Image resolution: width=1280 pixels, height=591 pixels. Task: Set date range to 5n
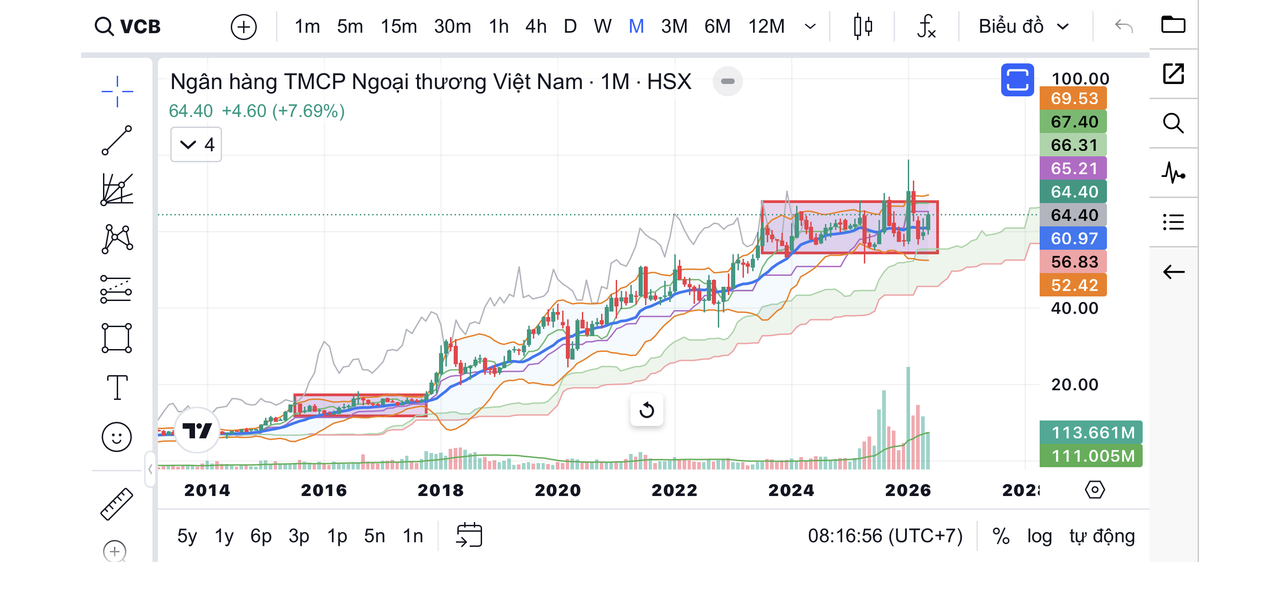pos(374,536)
